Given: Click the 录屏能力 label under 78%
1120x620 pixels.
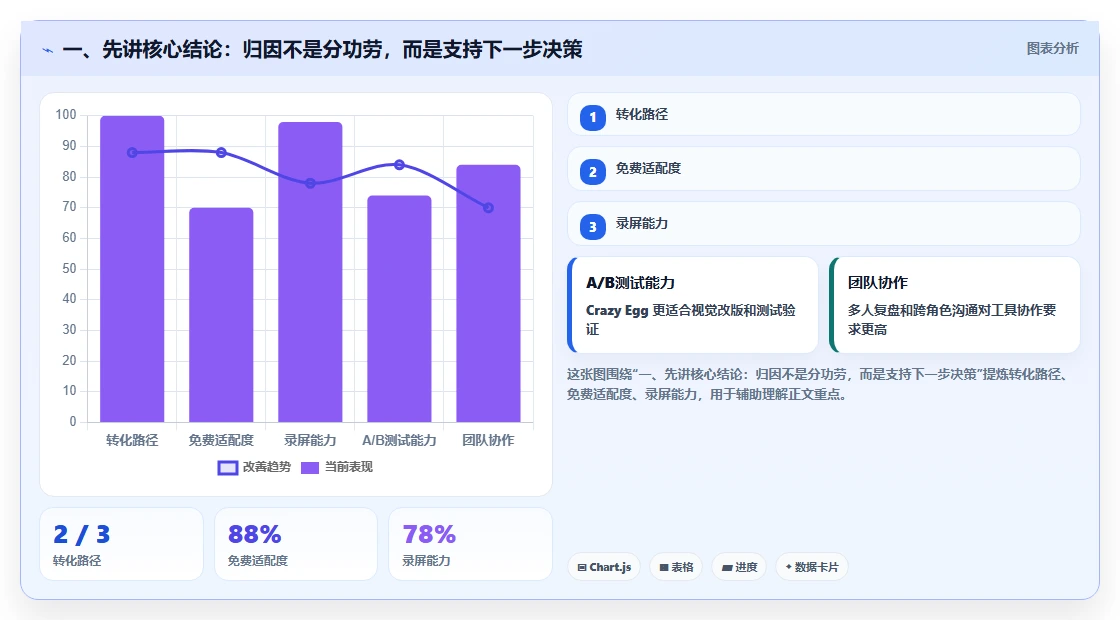Looking at the screenshot, I should point(426,561).
